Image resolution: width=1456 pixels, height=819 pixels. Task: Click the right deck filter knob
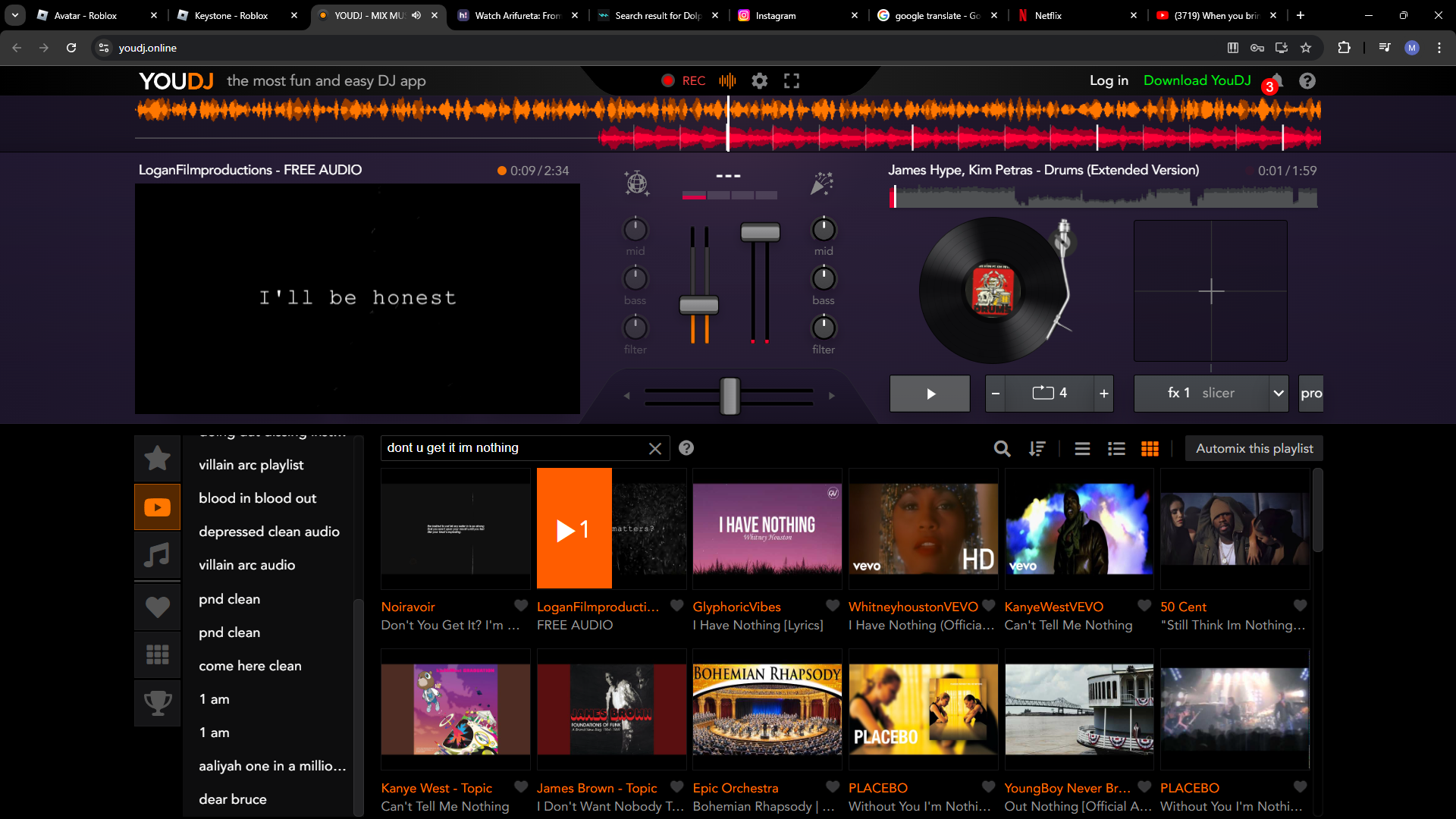(824, 328)
